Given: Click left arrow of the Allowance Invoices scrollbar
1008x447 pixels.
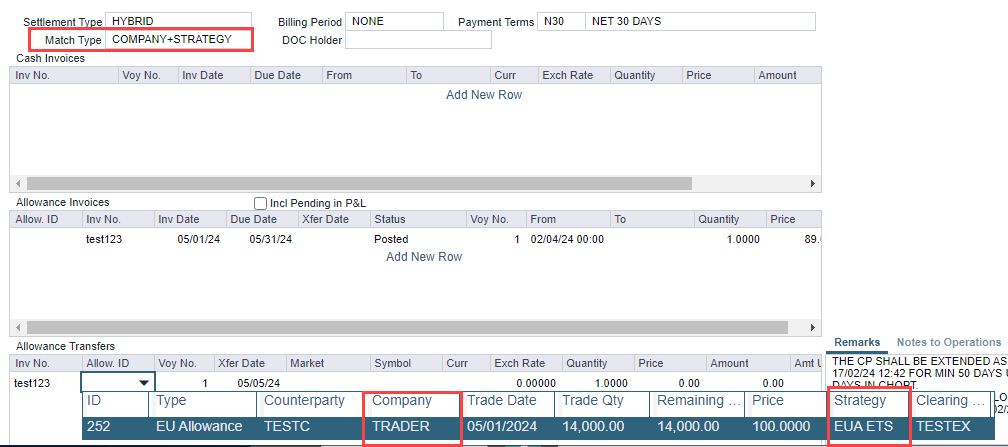Looking at the screenshot, I should [17, 327].
